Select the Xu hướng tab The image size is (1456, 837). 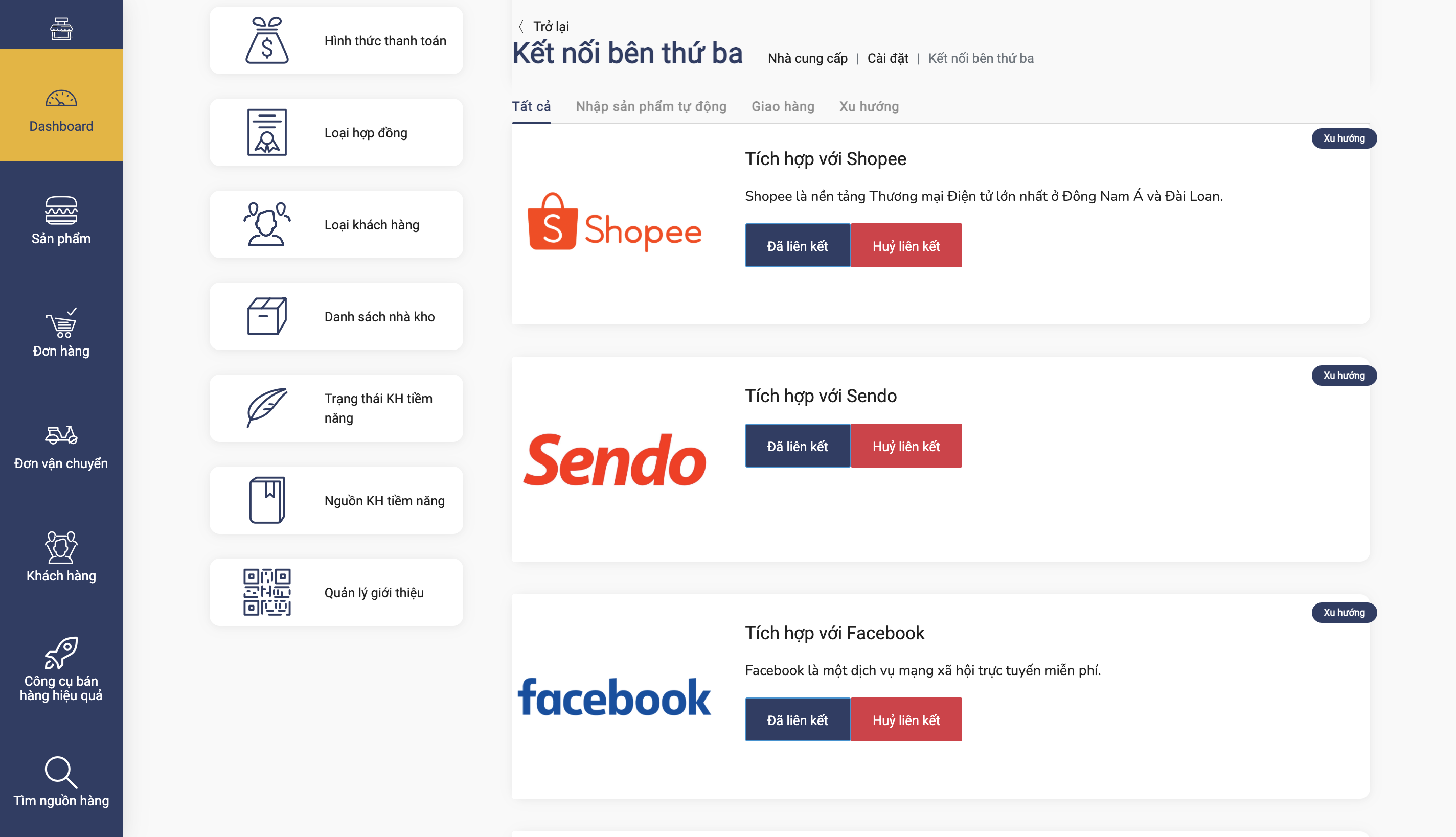(x=869, y=107)
